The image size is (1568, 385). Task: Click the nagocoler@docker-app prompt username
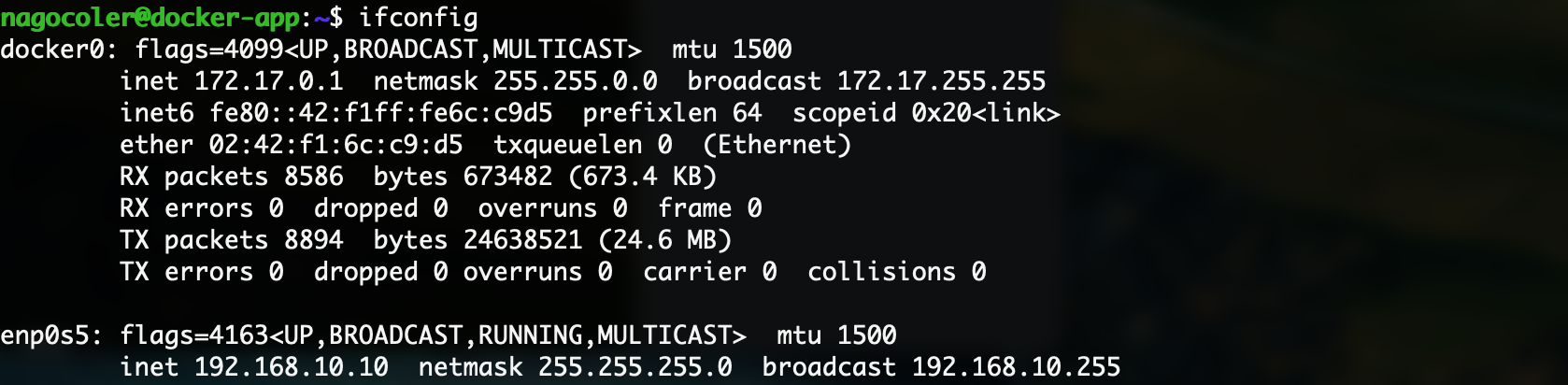pyautogui.click(x=150, y=18)
